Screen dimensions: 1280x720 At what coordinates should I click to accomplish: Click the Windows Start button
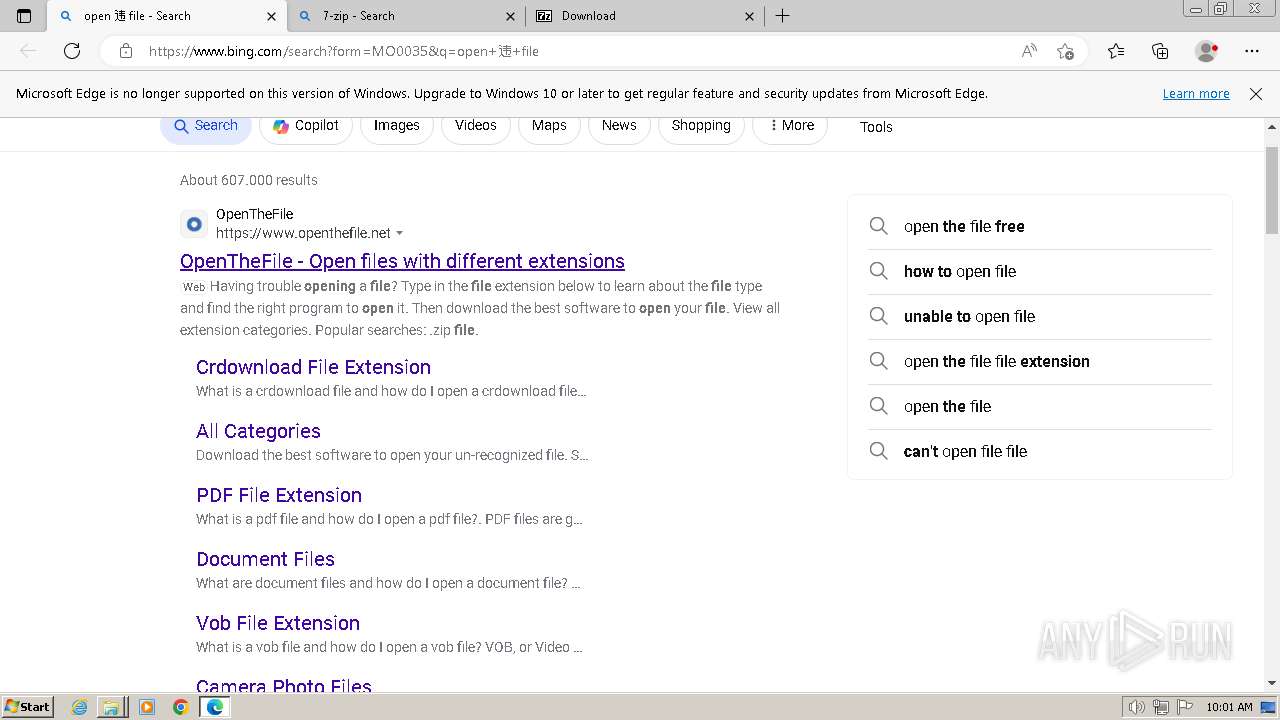pos(28,707)
